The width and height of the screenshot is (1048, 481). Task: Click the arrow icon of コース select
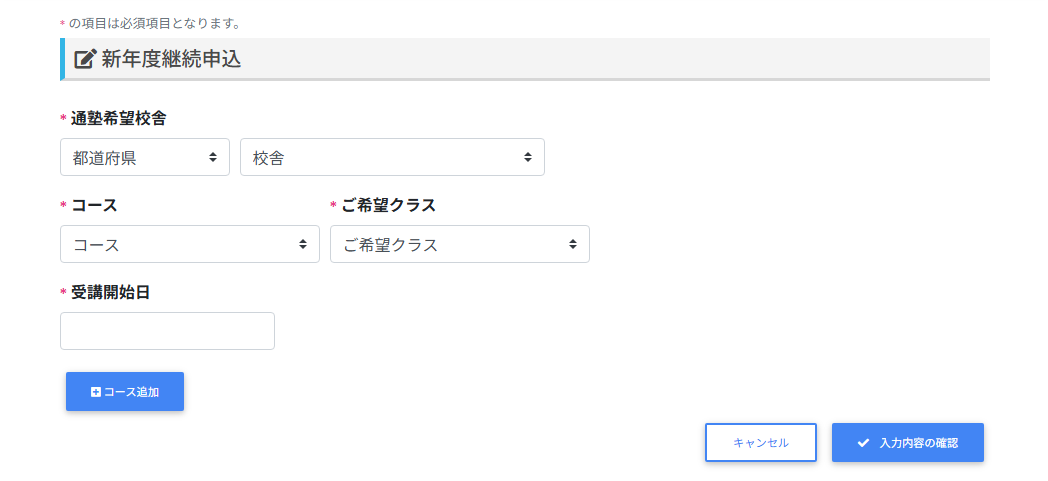(x=303, y=244)
